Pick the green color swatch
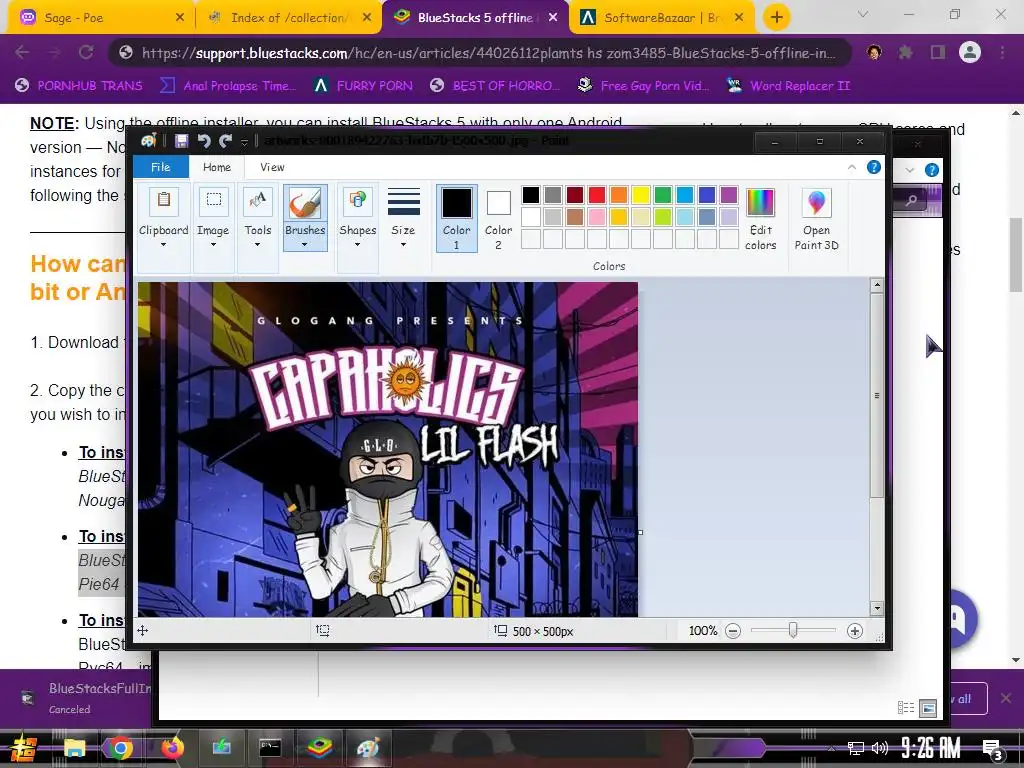 [x=663, y=195]
